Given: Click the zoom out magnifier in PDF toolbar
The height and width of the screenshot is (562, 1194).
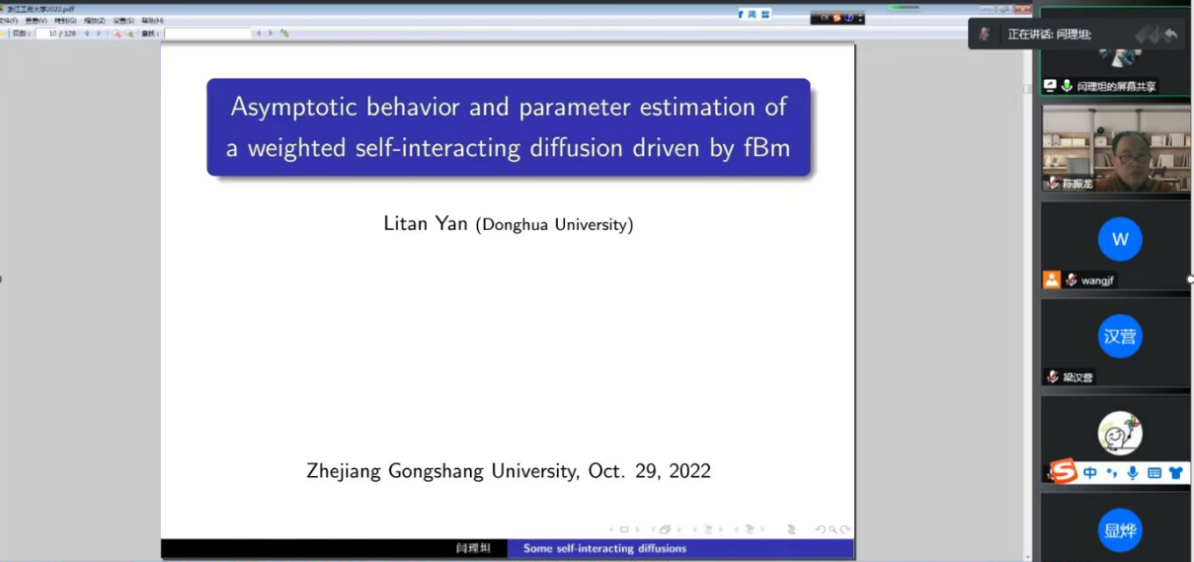Looking at the screenshot, I should pyautogui.click(x=116, y=33).
